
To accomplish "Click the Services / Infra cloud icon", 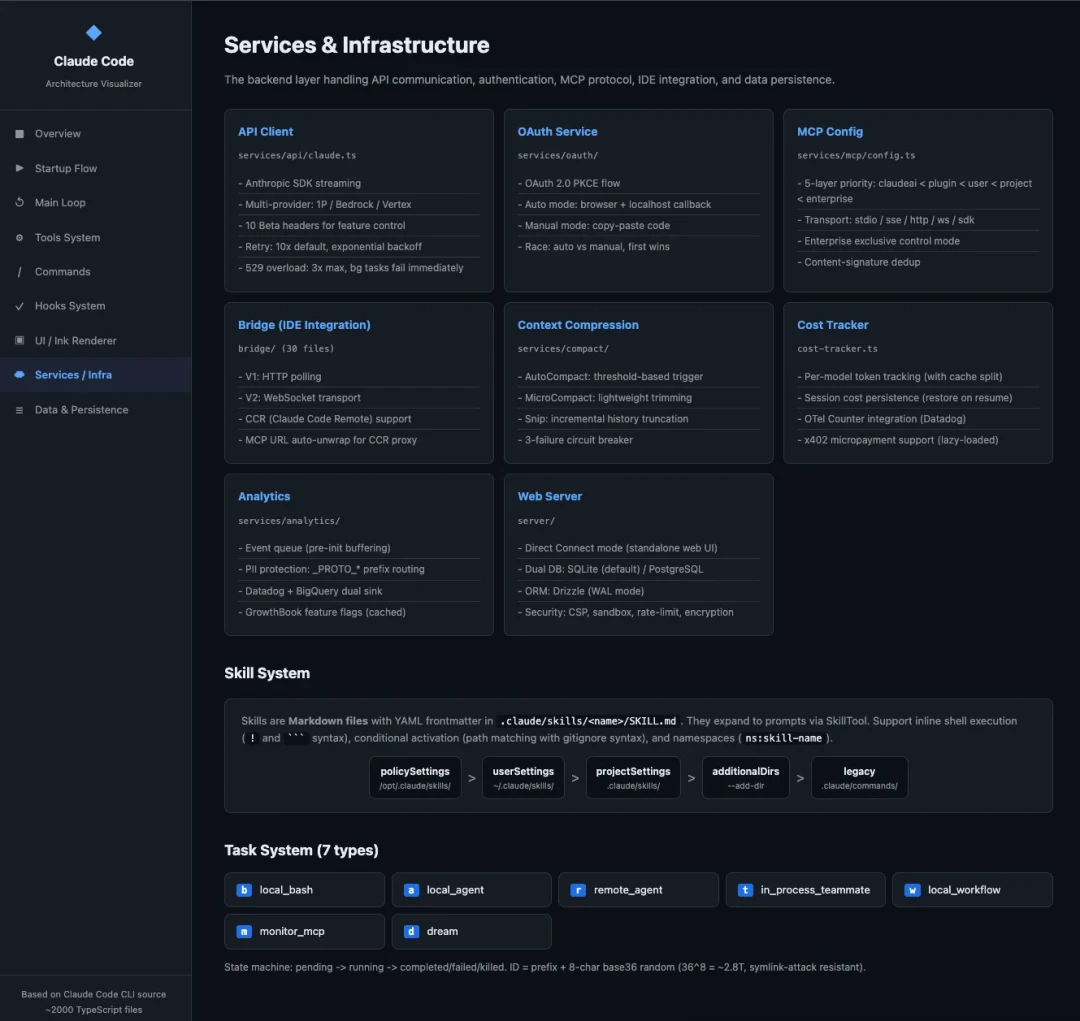I will tap(19, 375).
